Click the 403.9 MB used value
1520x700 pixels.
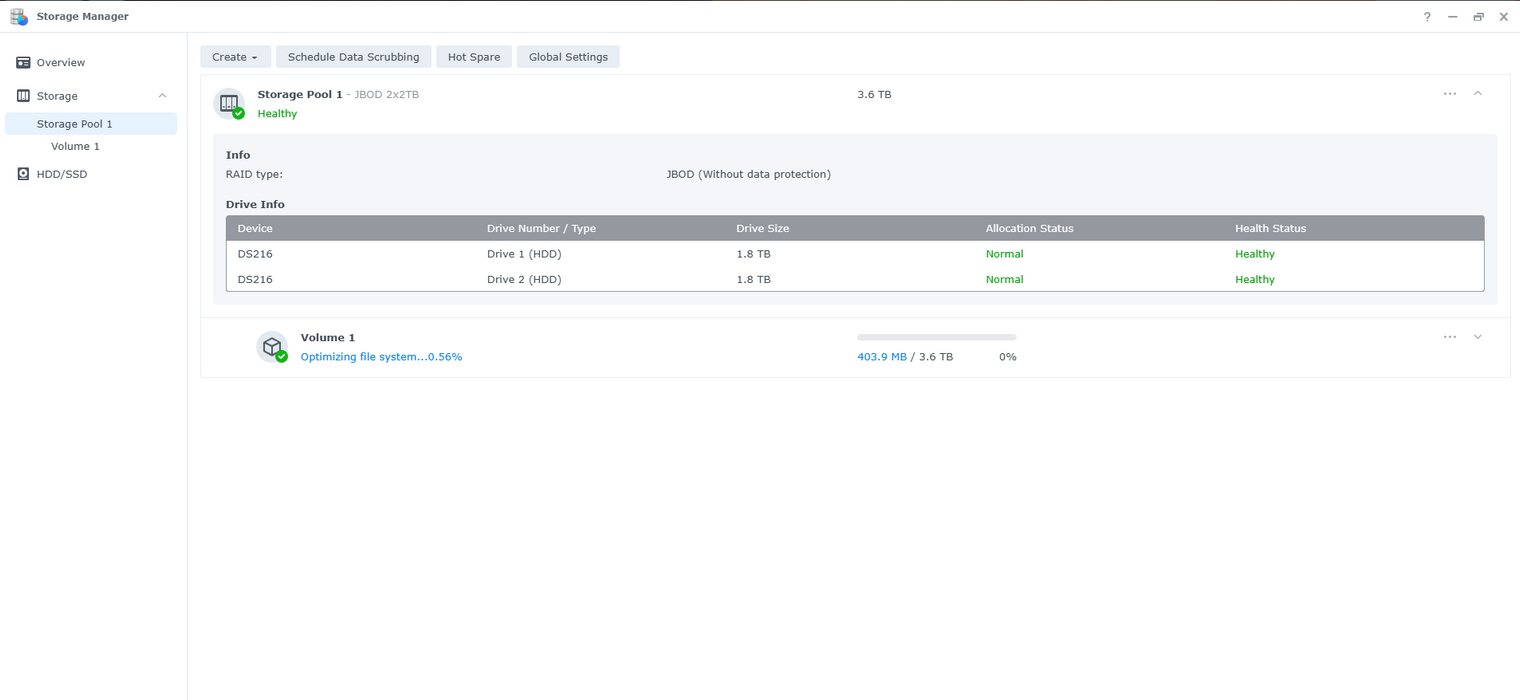[x=882, y=357]
